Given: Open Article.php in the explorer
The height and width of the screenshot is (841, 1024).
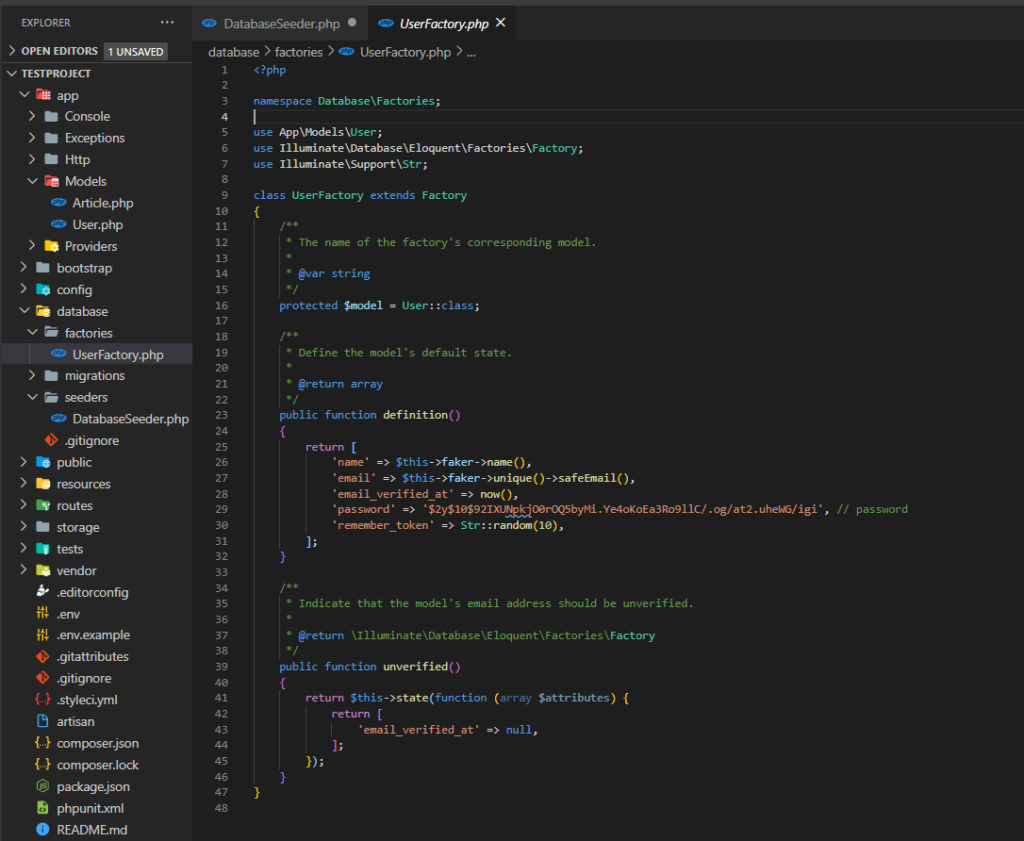Looking at the screenshot, I should tap(102, 203).
